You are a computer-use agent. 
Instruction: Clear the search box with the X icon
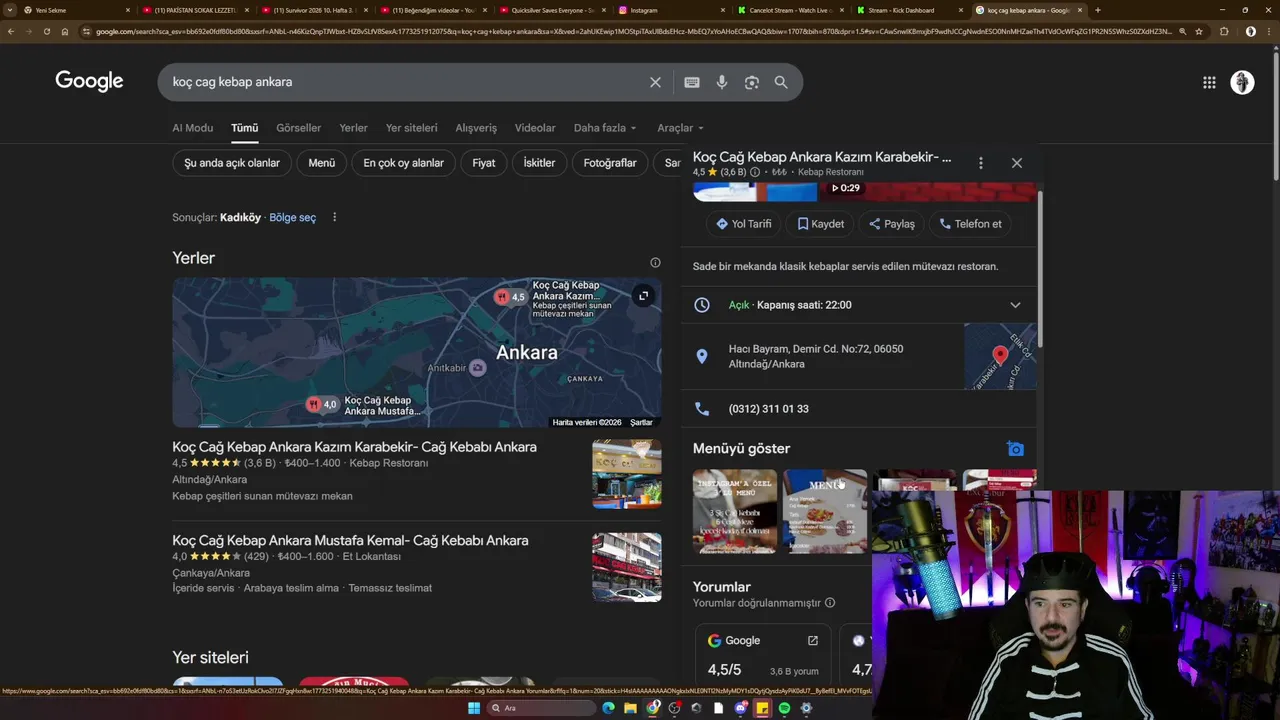[655, 82]
